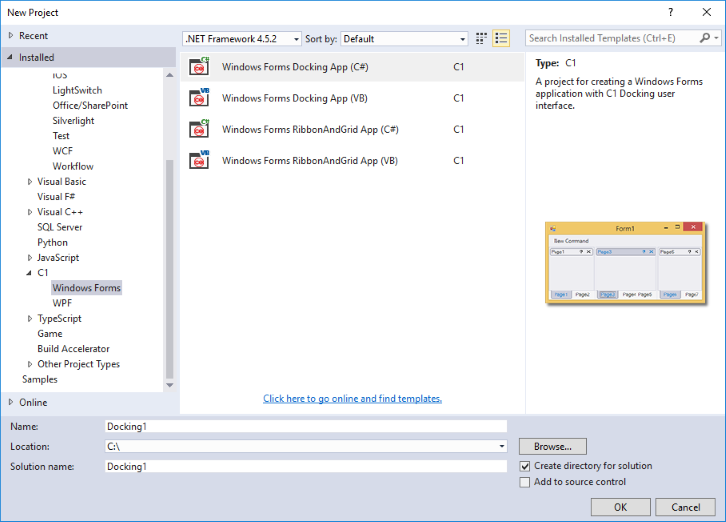
Task: Click the Browse button
Action: click(x=552, y=447)
